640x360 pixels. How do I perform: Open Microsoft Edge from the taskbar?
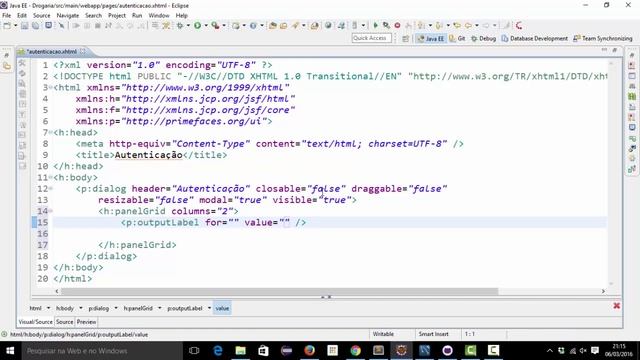point(218,351)
